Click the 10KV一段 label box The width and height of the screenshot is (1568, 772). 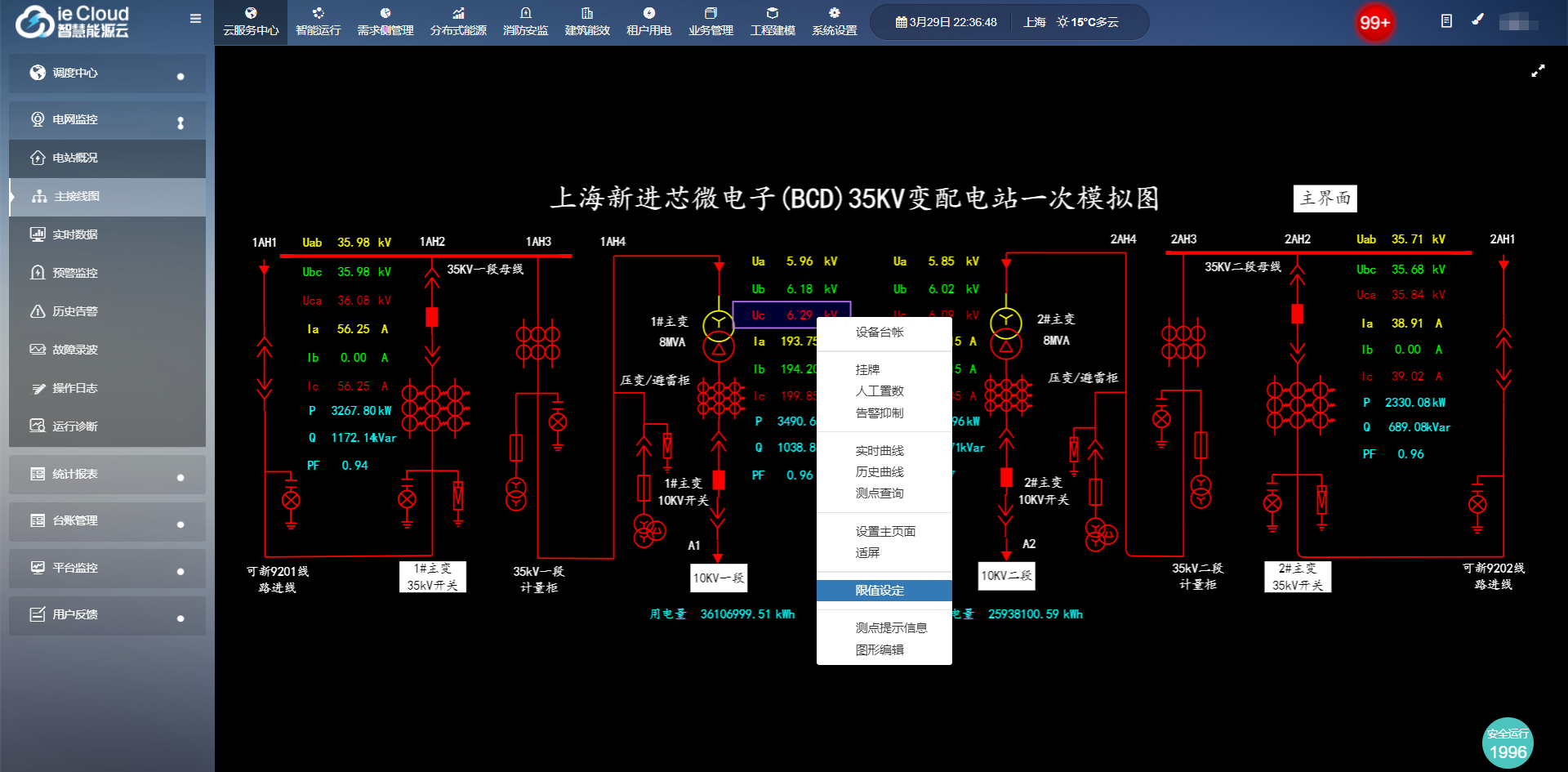point(719,578)
